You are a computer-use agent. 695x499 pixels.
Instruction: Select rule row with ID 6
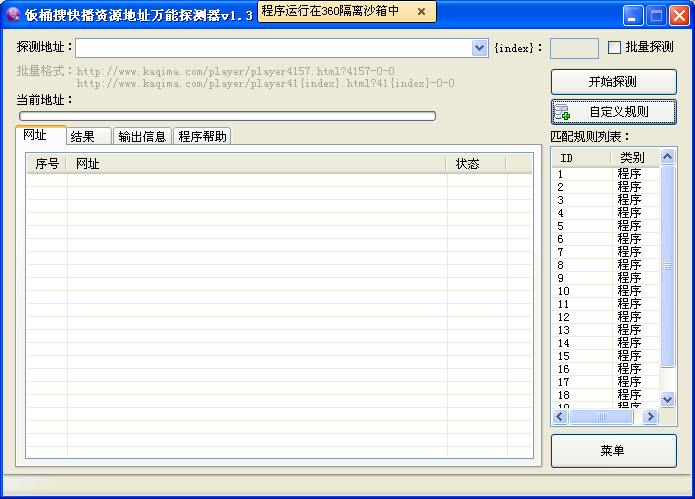coord(606,239)
